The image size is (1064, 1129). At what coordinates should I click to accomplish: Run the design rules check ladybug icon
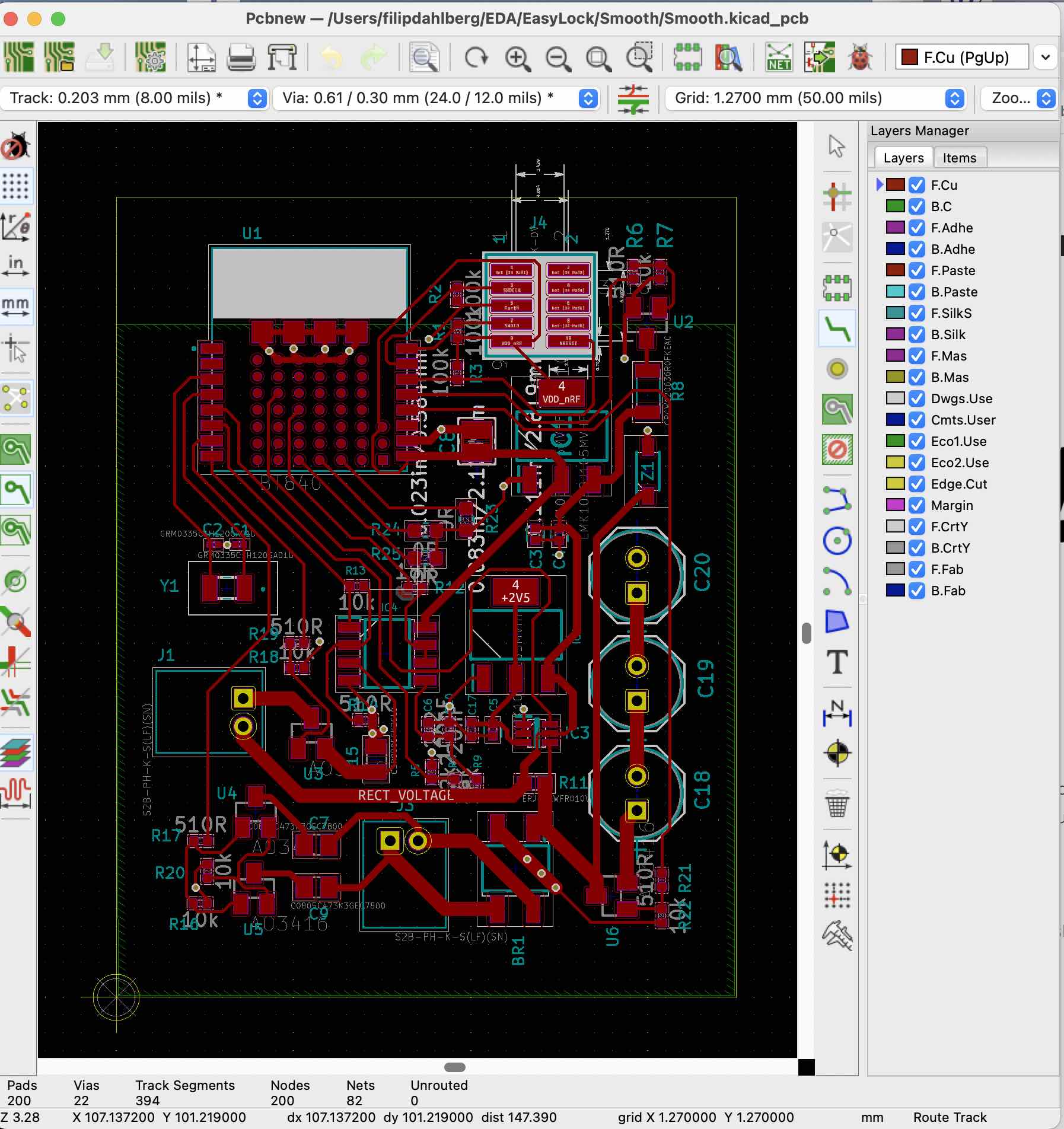coord(859,58)
